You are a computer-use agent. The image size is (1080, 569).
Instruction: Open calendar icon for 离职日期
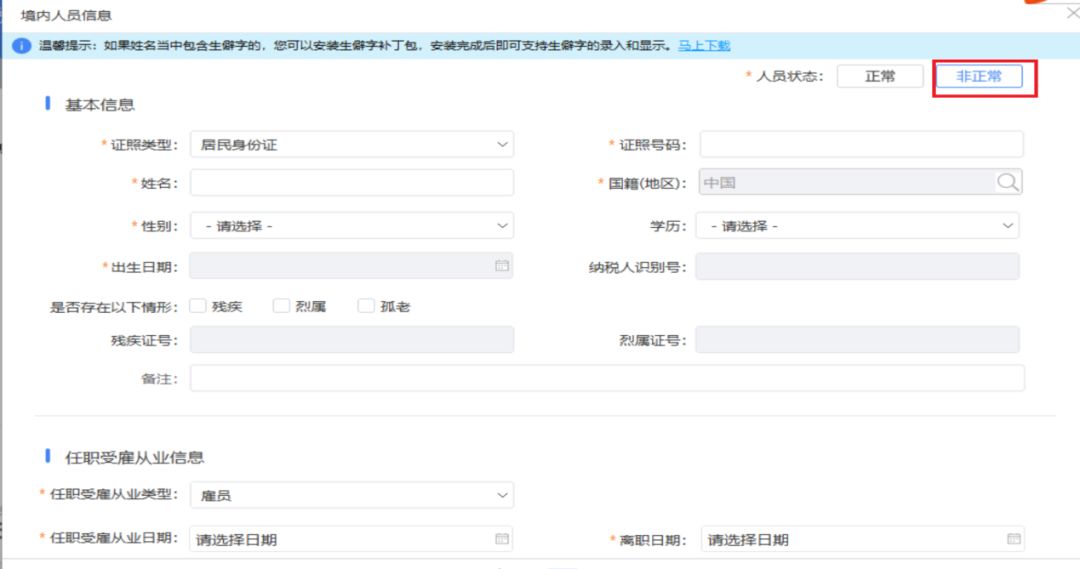tap(1014, 539)
